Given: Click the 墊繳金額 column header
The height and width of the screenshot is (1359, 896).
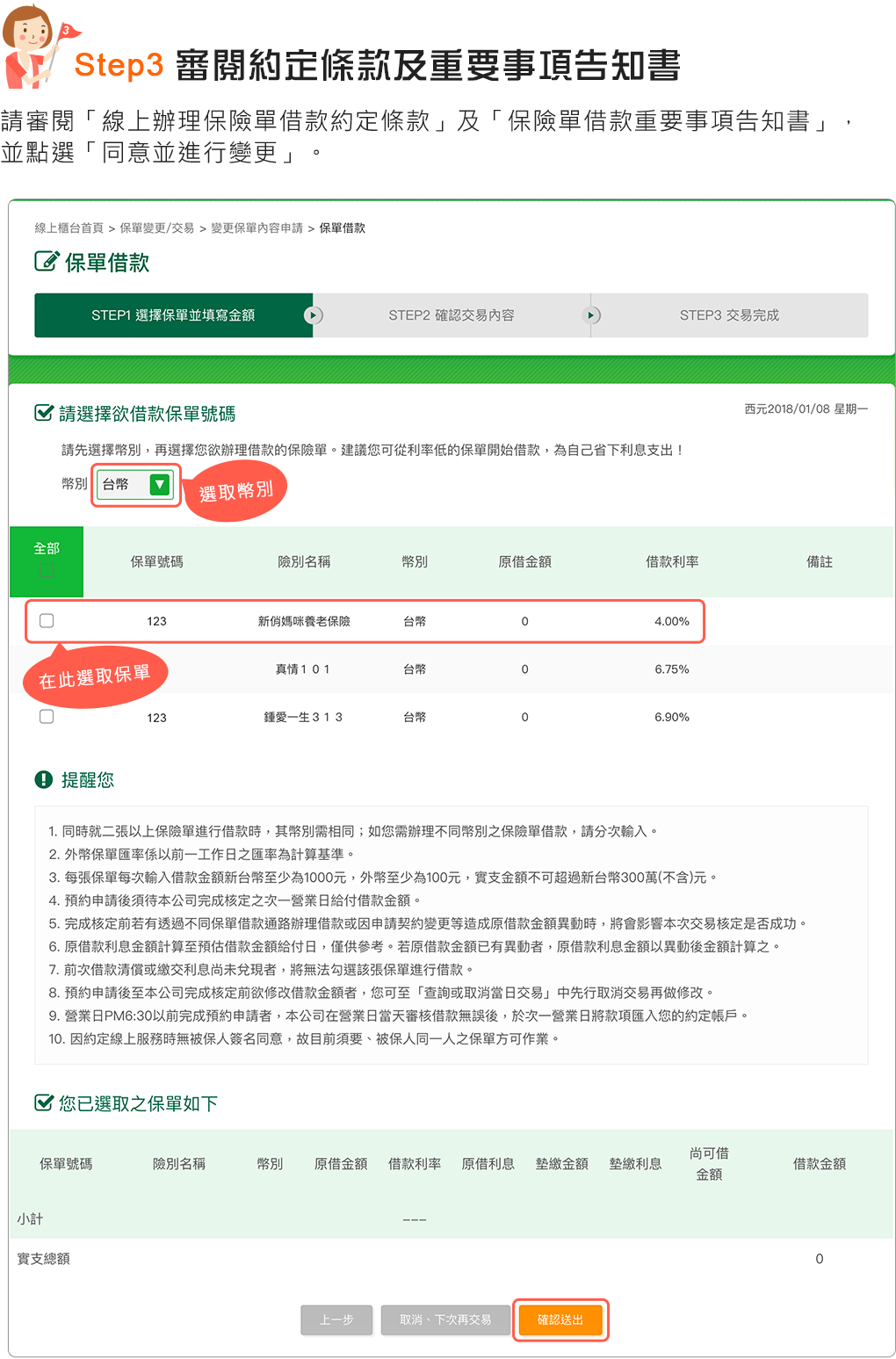Looking at the screenshot, I should point(561,1164).
